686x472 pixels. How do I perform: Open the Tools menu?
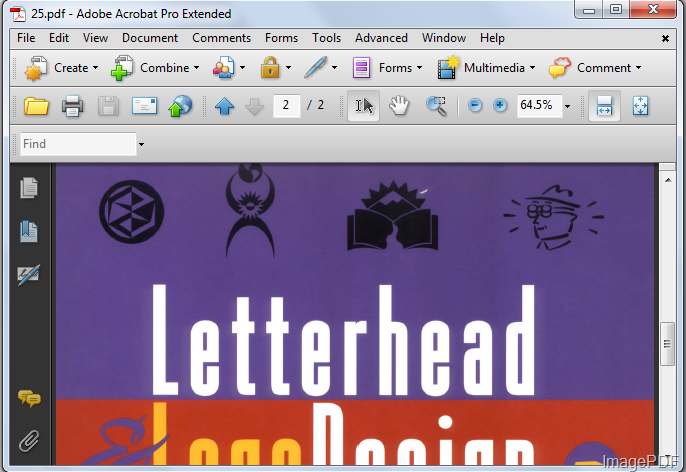click(326, 38)
